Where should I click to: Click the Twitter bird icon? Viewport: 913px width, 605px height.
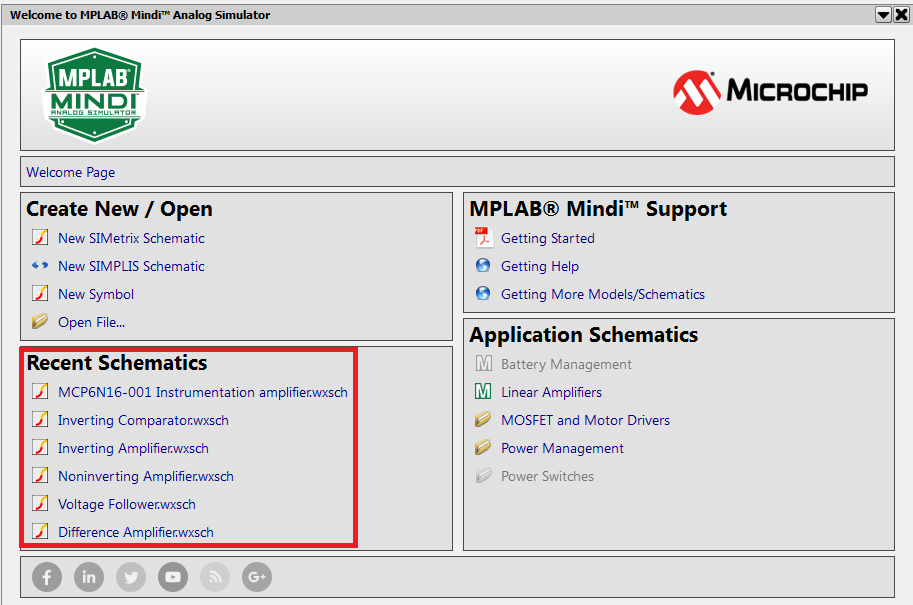tap(131, 577)
